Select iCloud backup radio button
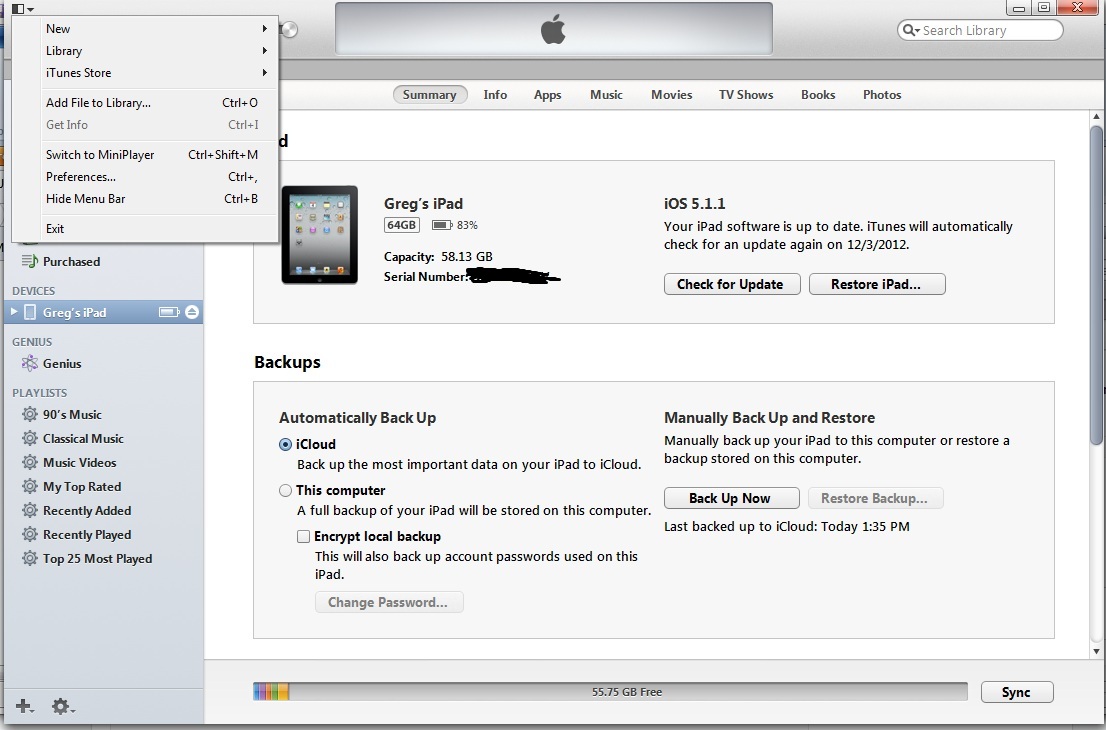The height and width of the screenshot is (730, 1106). [286, 444]
